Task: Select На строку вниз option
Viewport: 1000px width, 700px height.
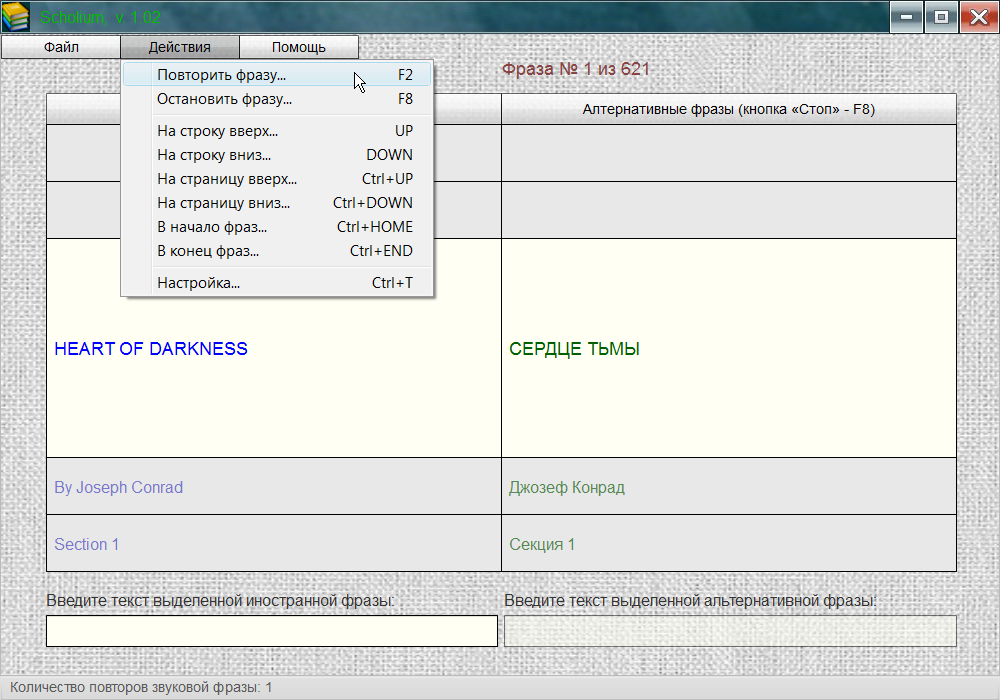Action: point(214,155)
